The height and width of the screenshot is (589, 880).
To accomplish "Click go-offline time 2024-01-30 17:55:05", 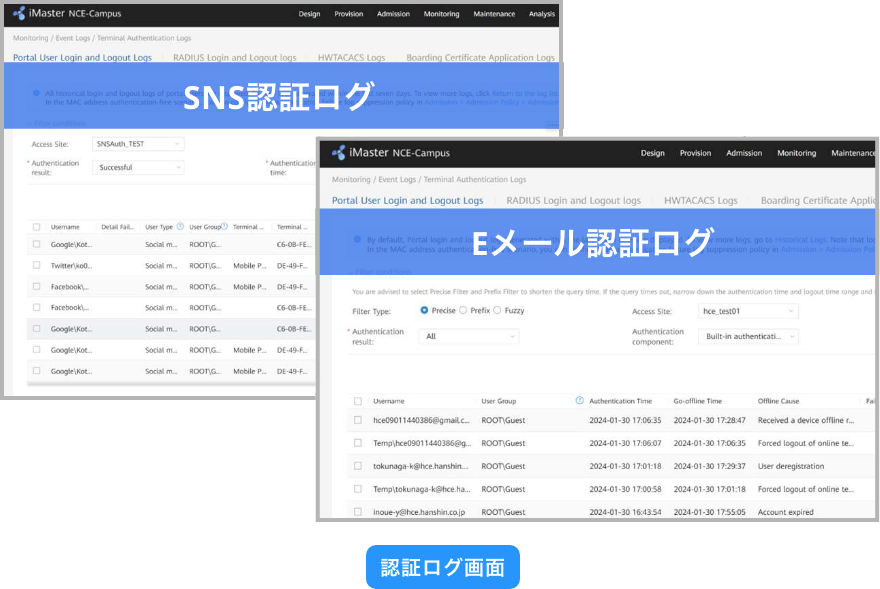I will point(709,512).
